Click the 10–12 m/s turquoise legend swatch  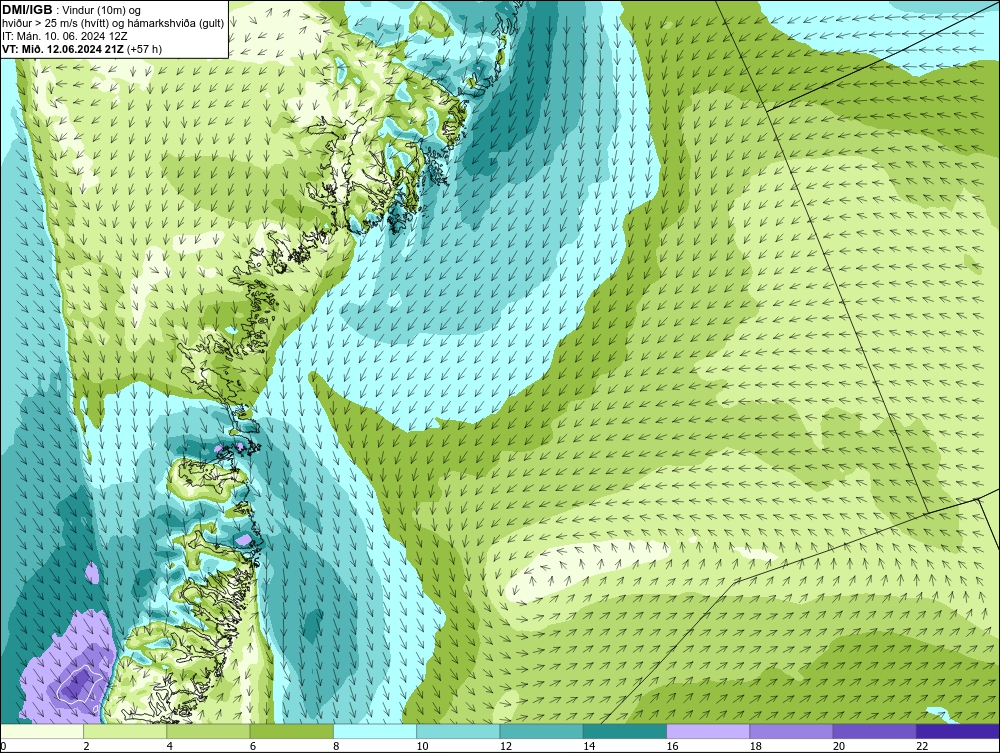click(458, 731)
